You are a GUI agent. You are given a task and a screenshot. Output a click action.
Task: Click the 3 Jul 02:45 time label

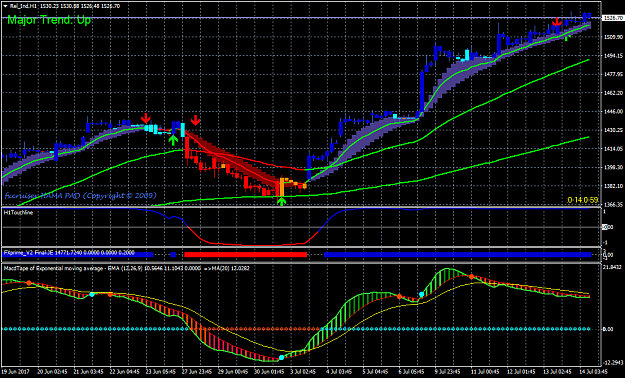302,371
